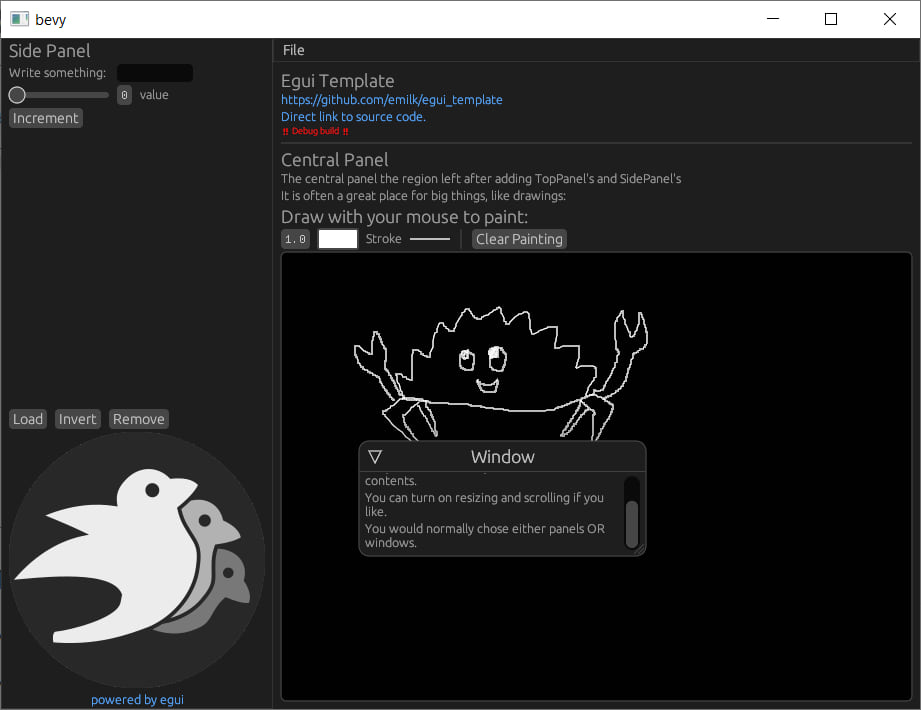
Task: Click the Write something text field
Action: (x=155, y=73)
